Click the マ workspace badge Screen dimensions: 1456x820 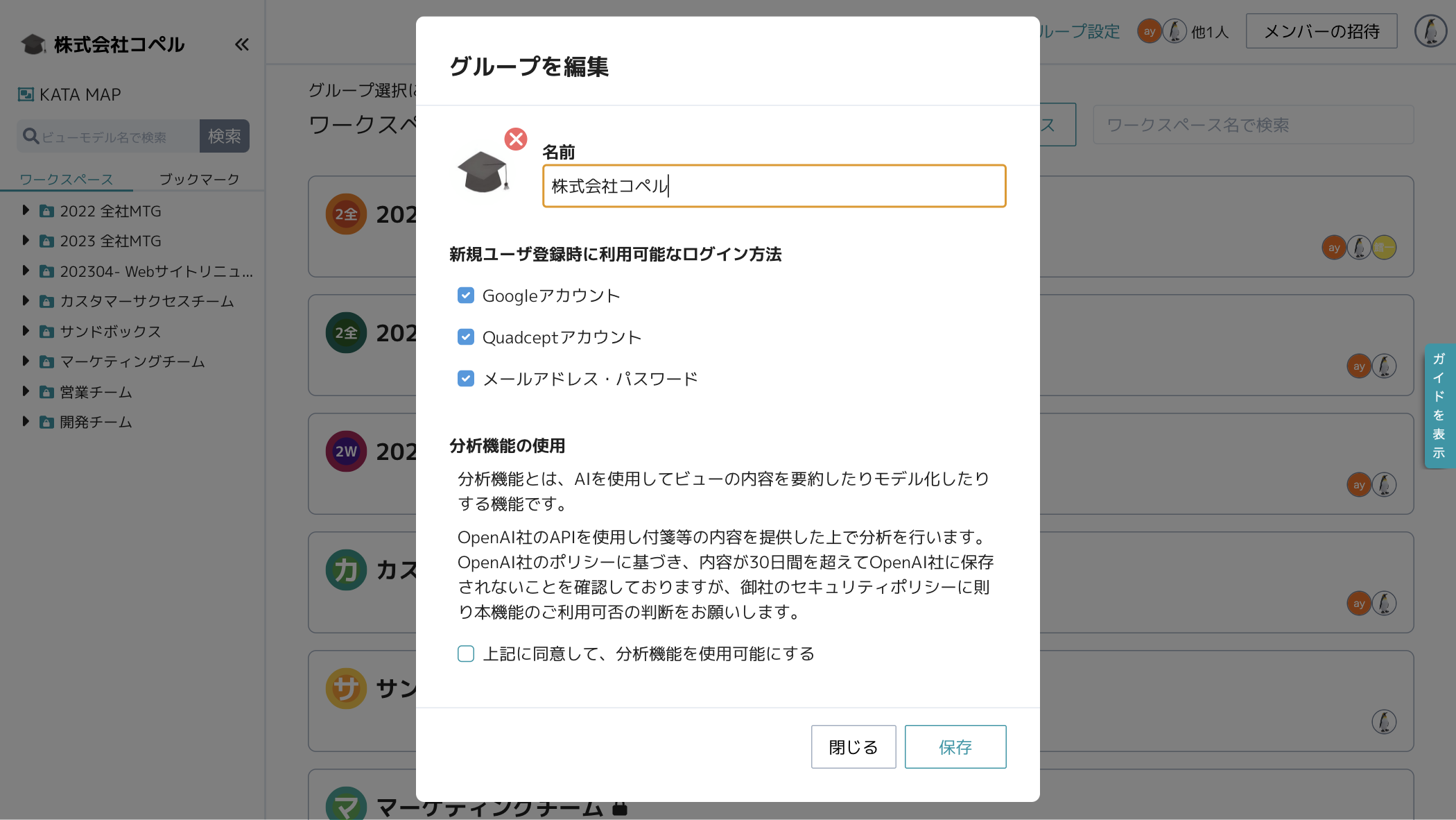tap(346, 803)
